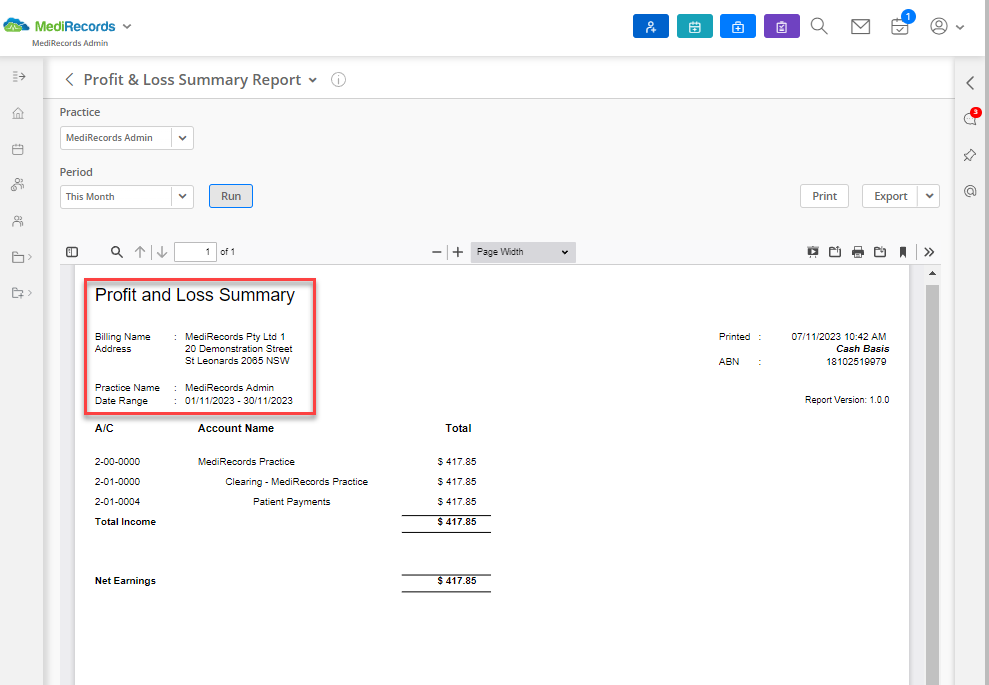Image resolution: width=989 pixels, height=685 pixels.
Task: Go to next page arrow in viewer
Action: [x=162, y=252]
